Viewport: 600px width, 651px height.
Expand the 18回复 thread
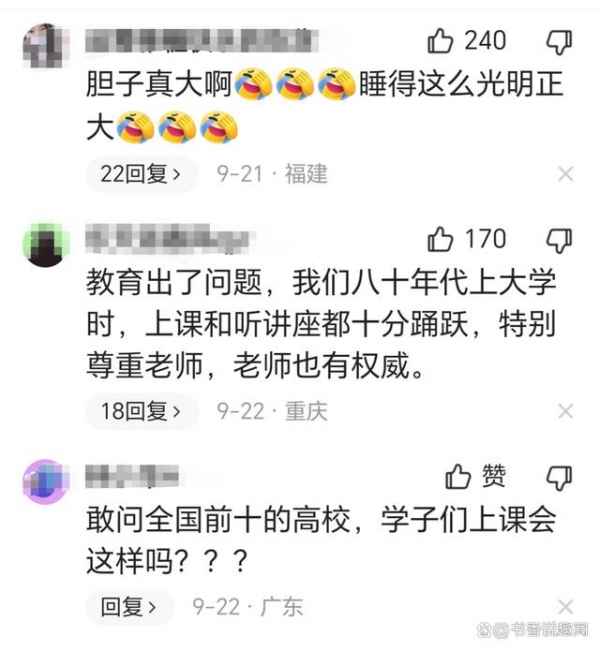coord(141,411)
